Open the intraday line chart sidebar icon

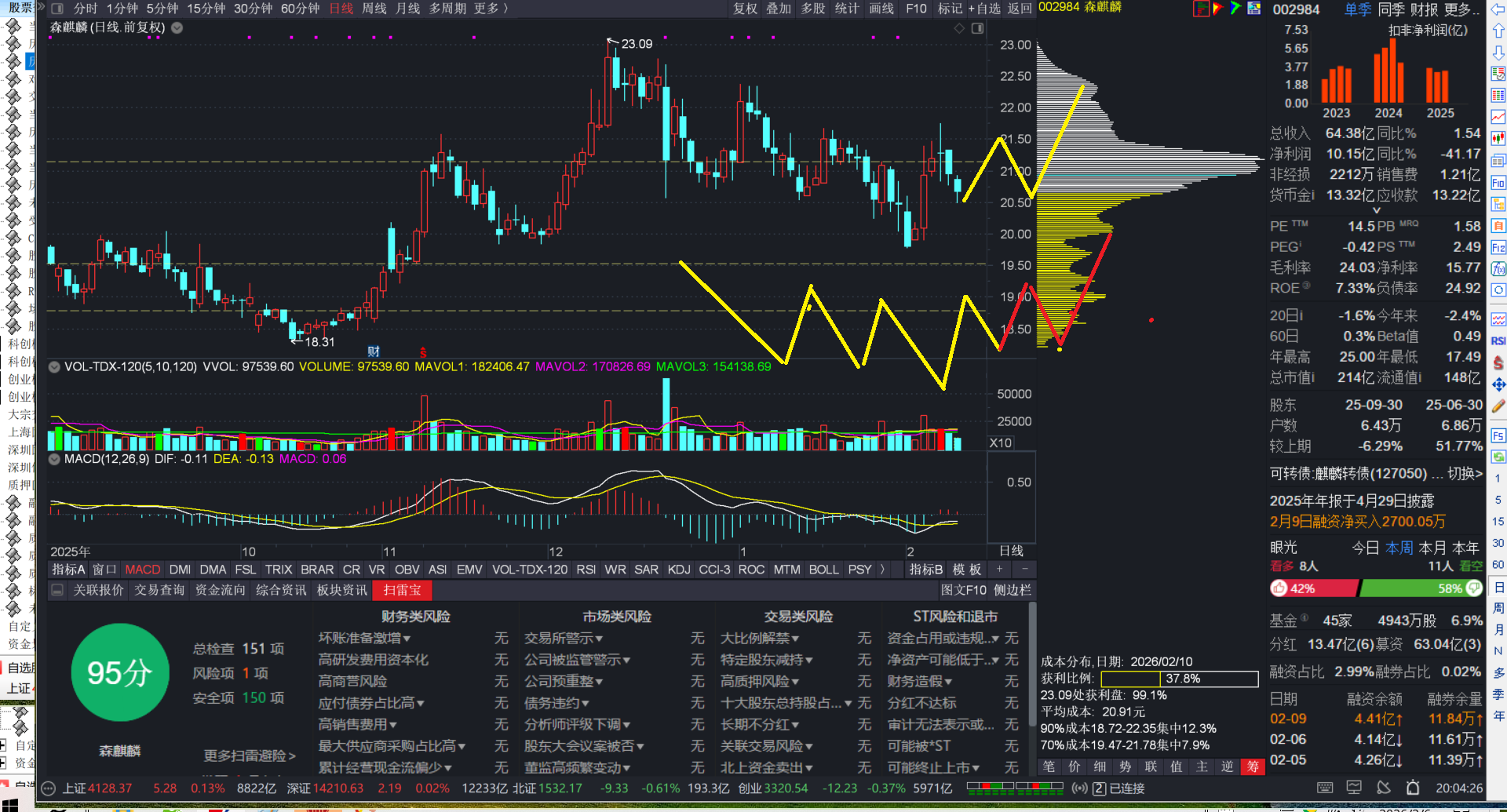click(x=1498, y=117)
